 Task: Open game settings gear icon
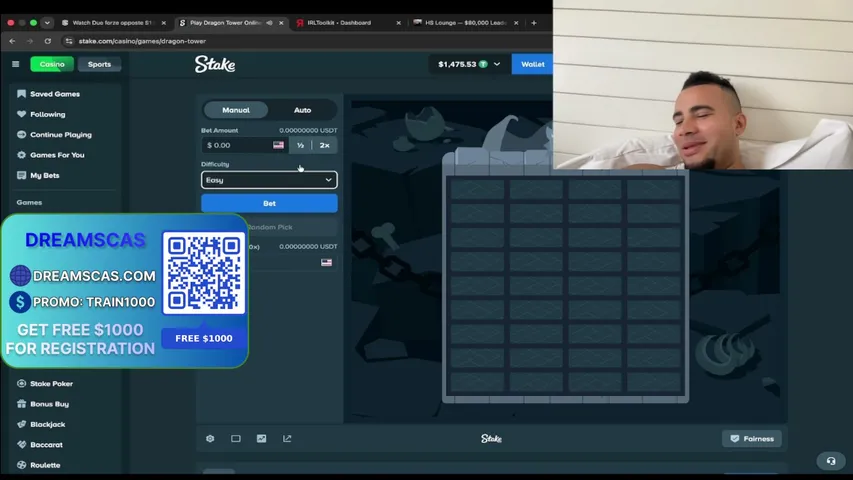coord(210,439)
